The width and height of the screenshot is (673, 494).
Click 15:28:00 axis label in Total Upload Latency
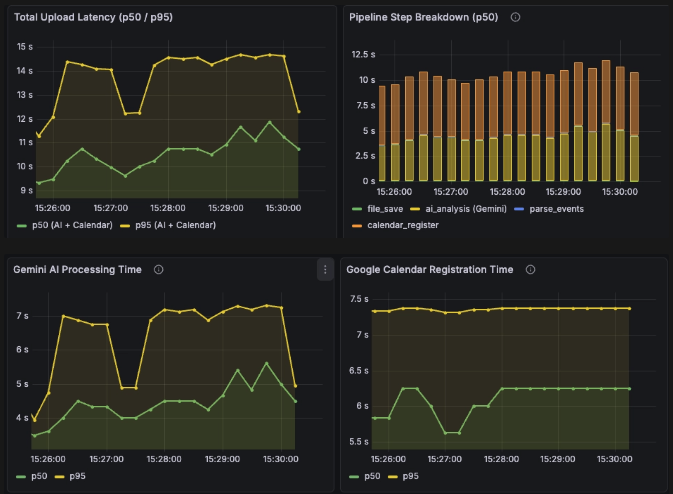[167, 207]
